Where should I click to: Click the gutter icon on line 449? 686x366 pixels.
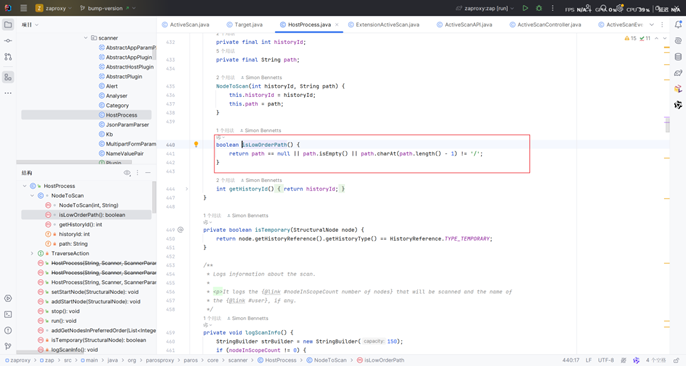click(181, 230)
